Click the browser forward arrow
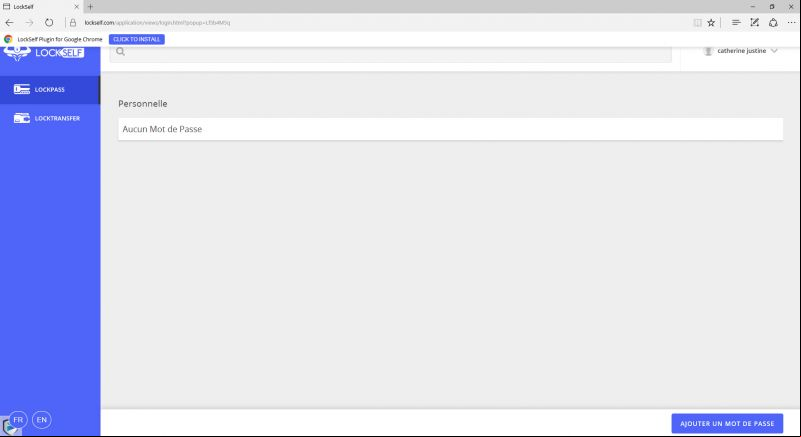 30,22
